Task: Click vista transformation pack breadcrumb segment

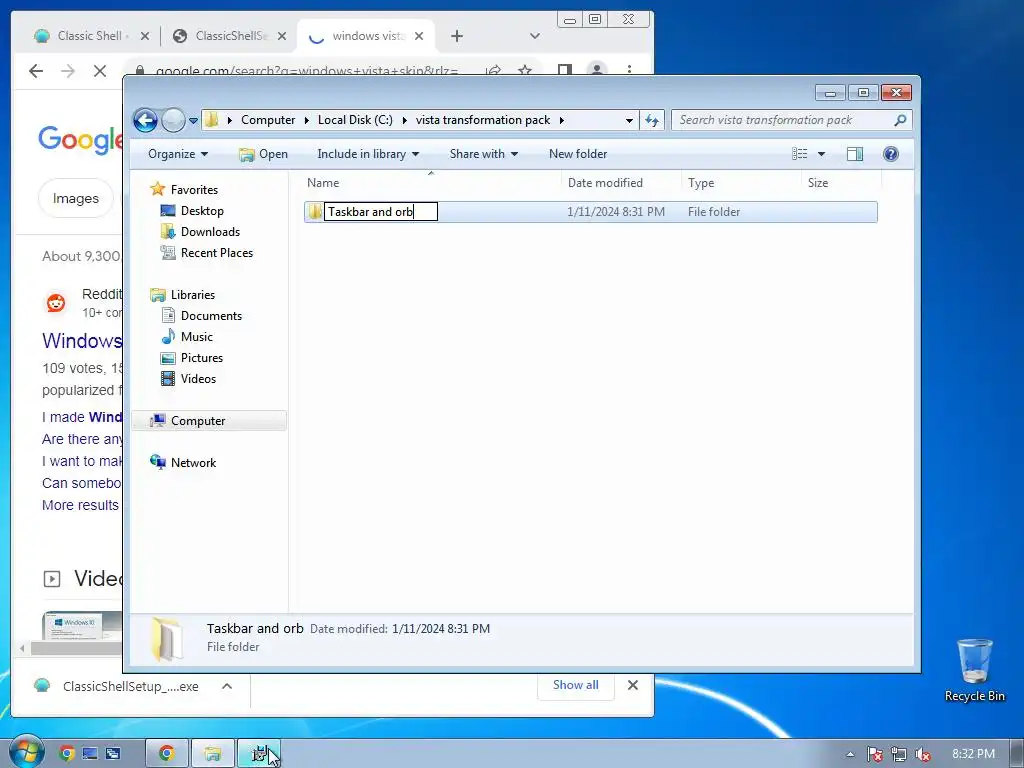Action: [483, 120]
